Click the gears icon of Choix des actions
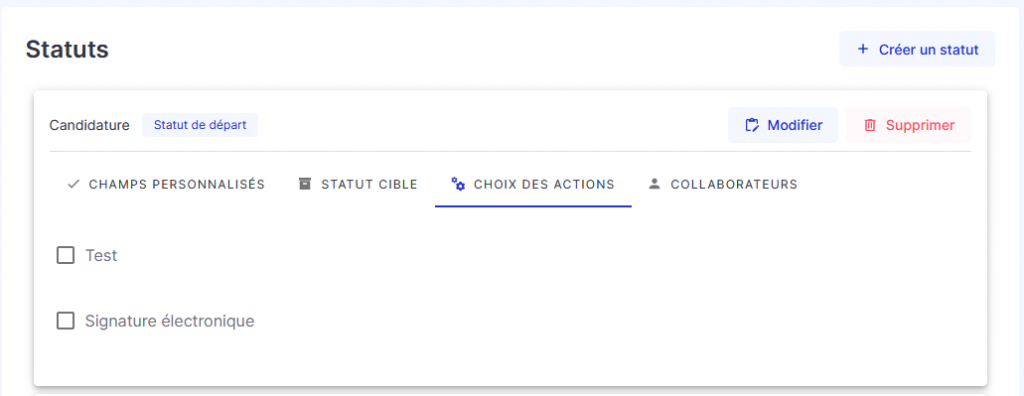The height and width of the screenshot is (396, 1024). point(458,184)
